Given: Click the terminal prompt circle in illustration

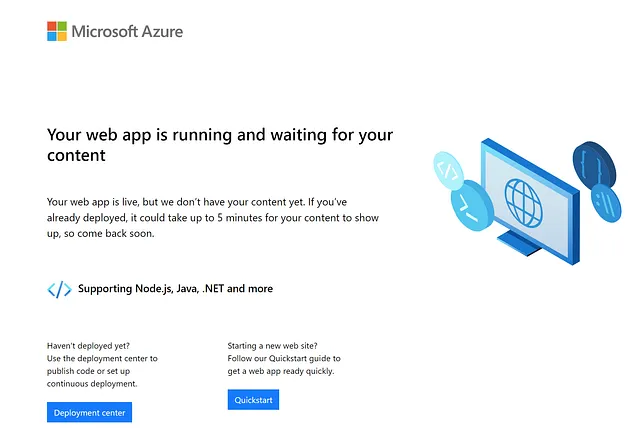Looking at the screenshot, I should pos(471,205).
